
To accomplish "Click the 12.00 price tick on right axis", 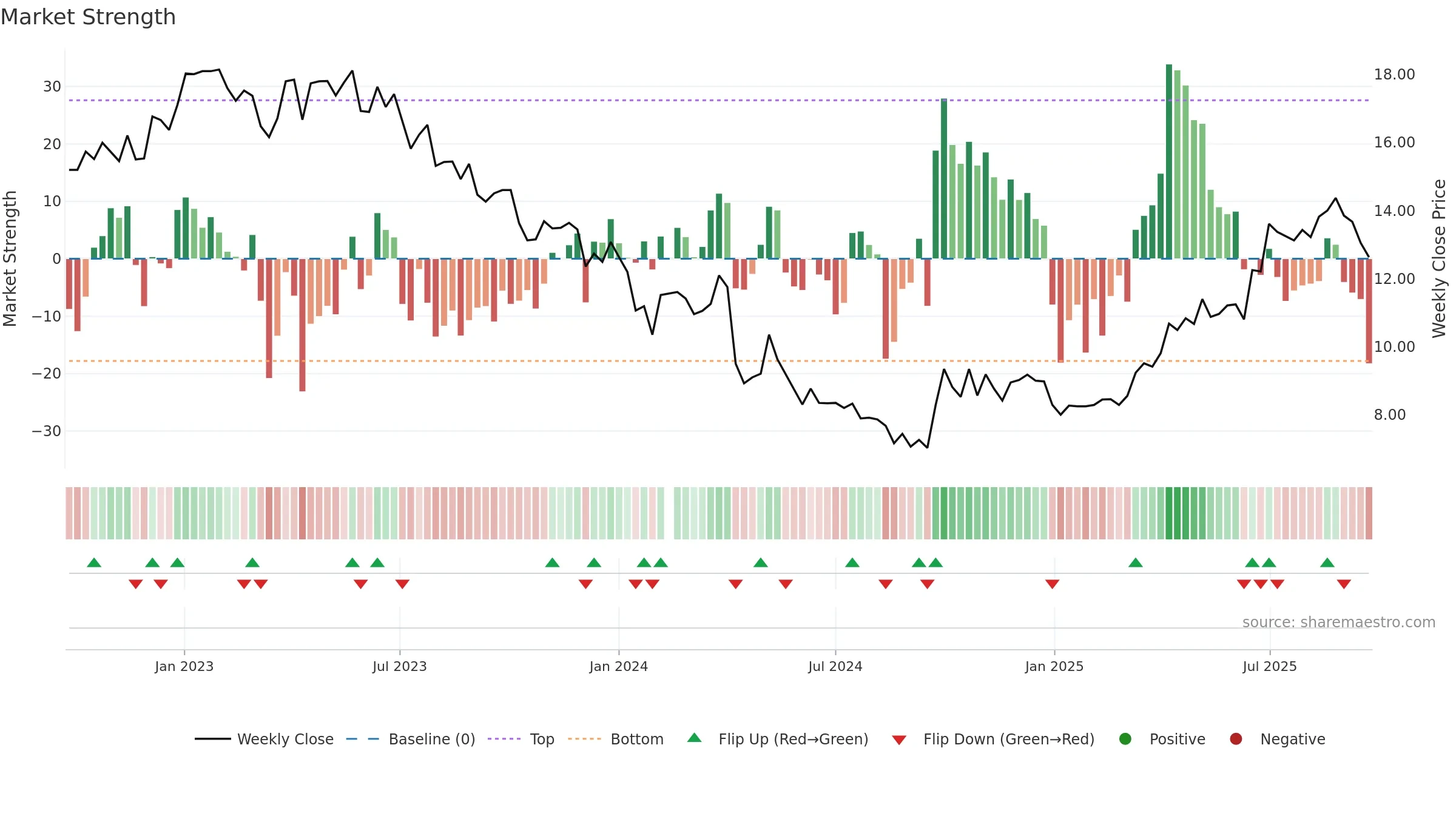I will 1394,278.
